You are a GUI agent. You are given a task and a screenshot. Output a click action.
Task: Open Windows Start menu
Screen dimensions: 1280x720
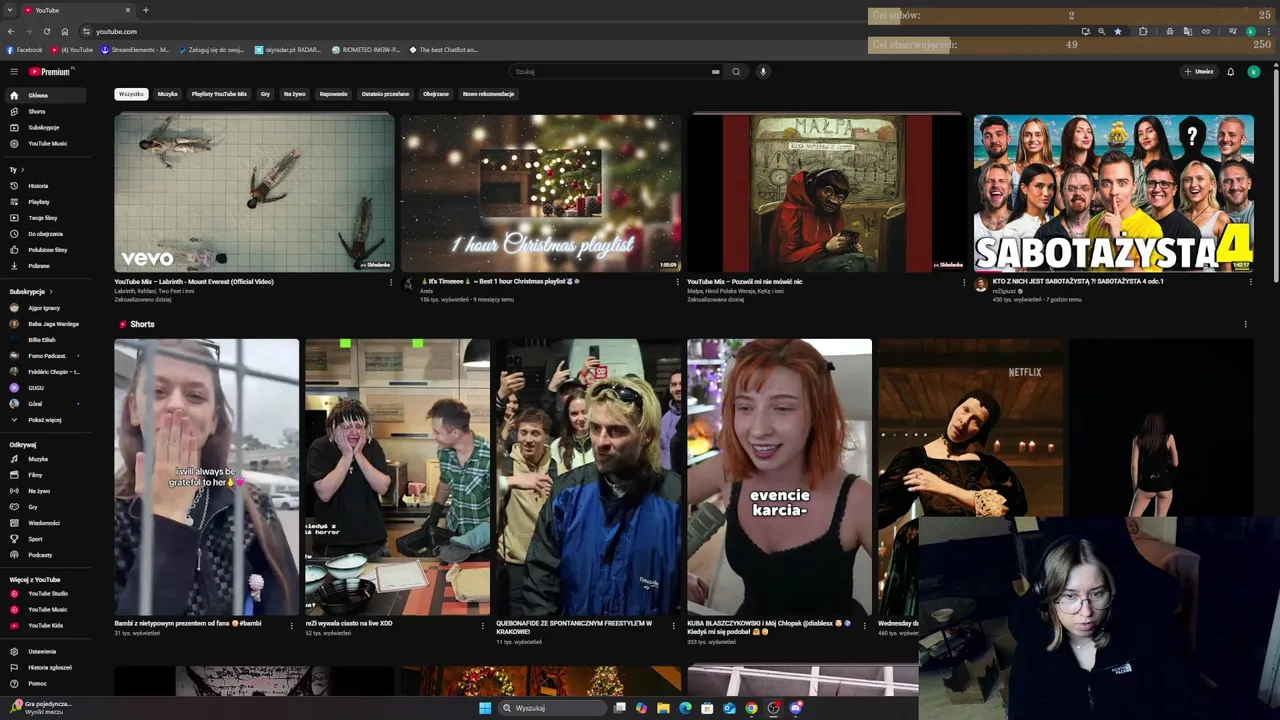(485, 708)
